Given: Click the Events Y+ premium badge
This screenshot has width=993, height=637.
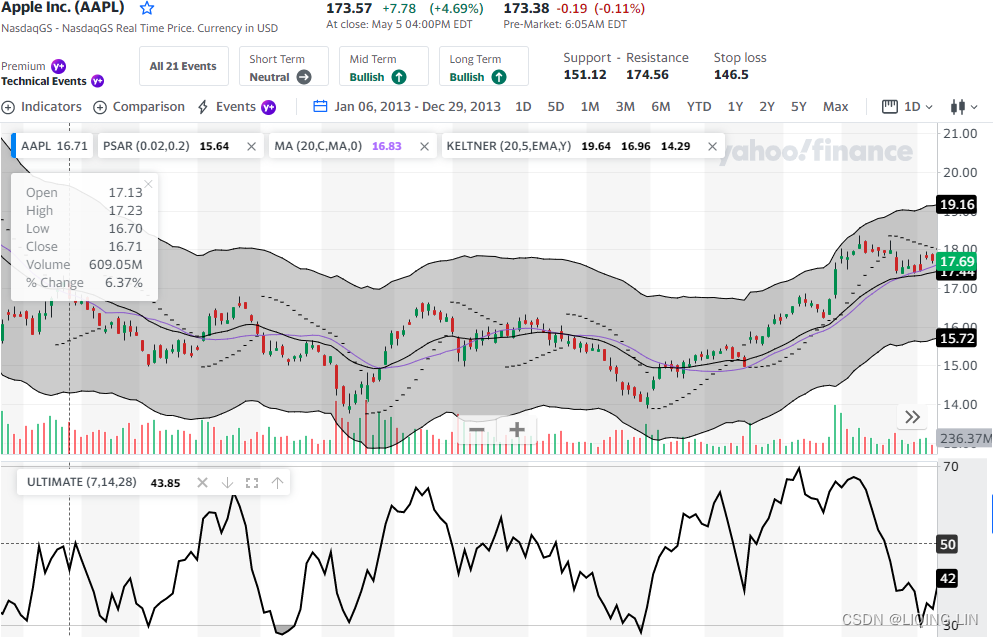Looking at the screenshot, I should coord(269,107).
